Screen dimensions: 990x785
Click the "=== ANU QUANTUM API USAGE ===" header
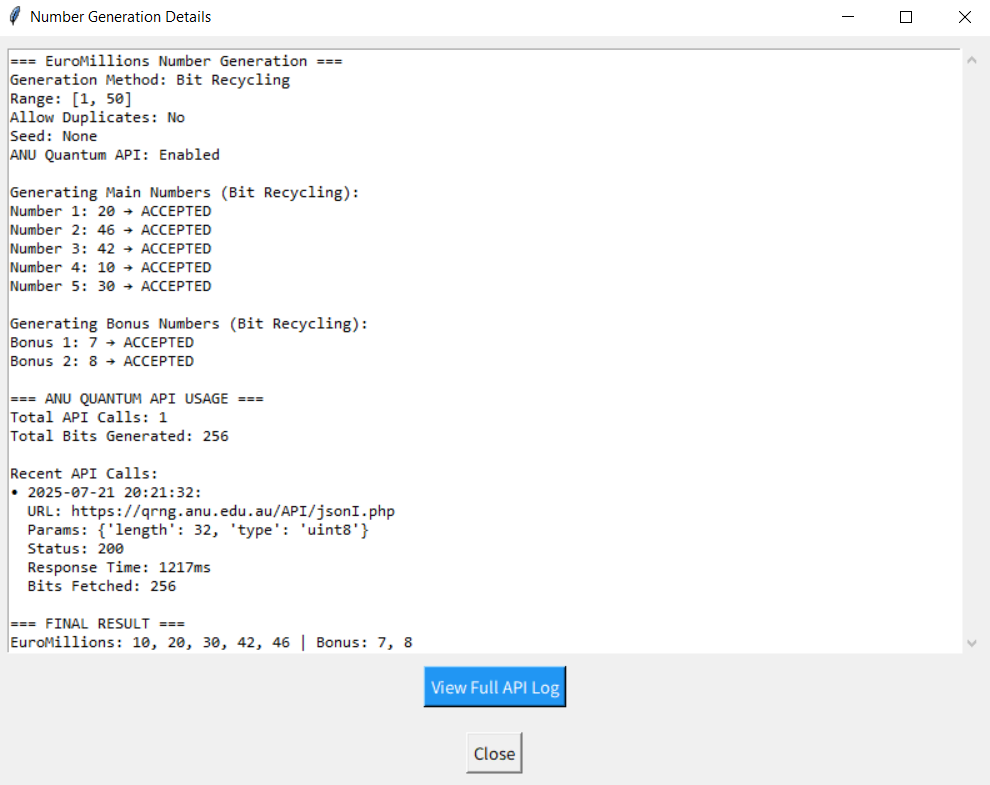137,399
